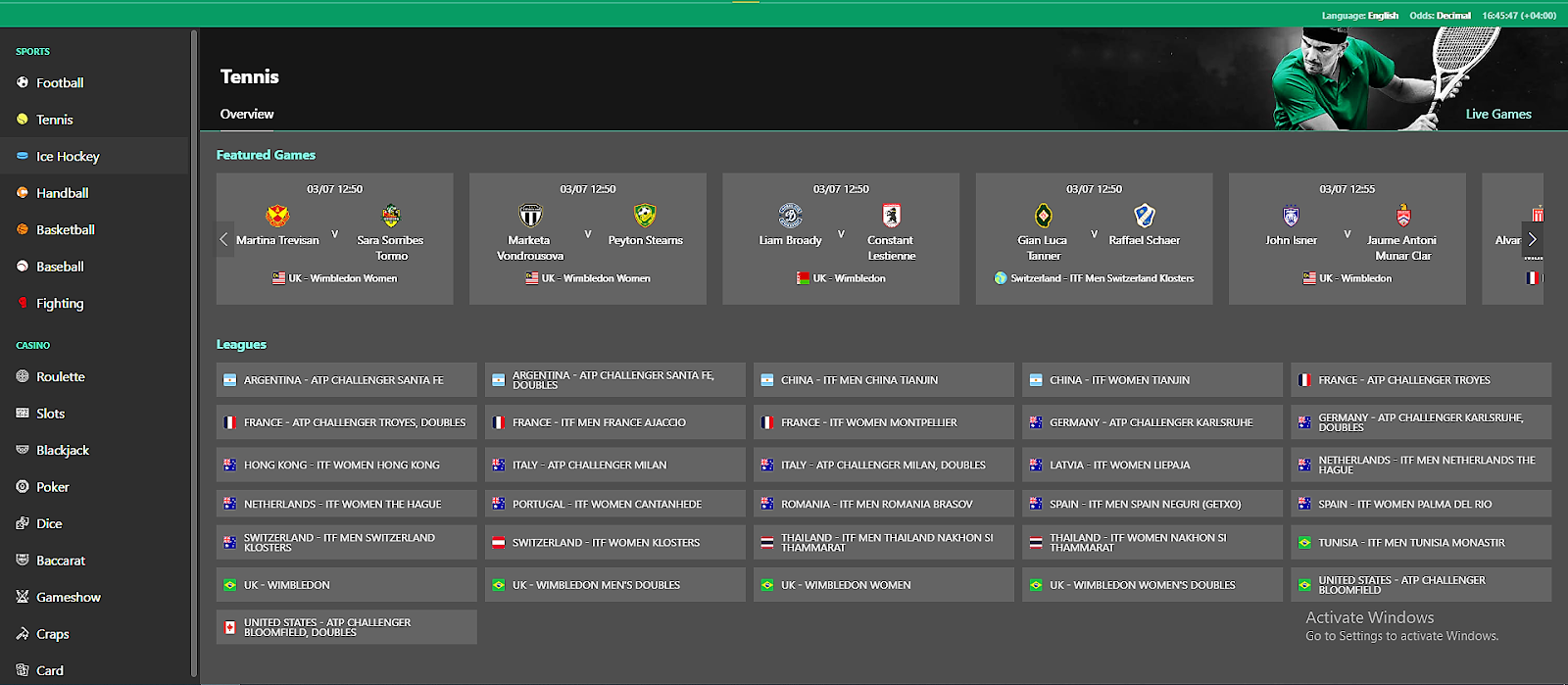Image resolution: width=1568 pixels, height=685 pixels.
Task: Open Broady v Lestienne featured match card
Action: 841,239
